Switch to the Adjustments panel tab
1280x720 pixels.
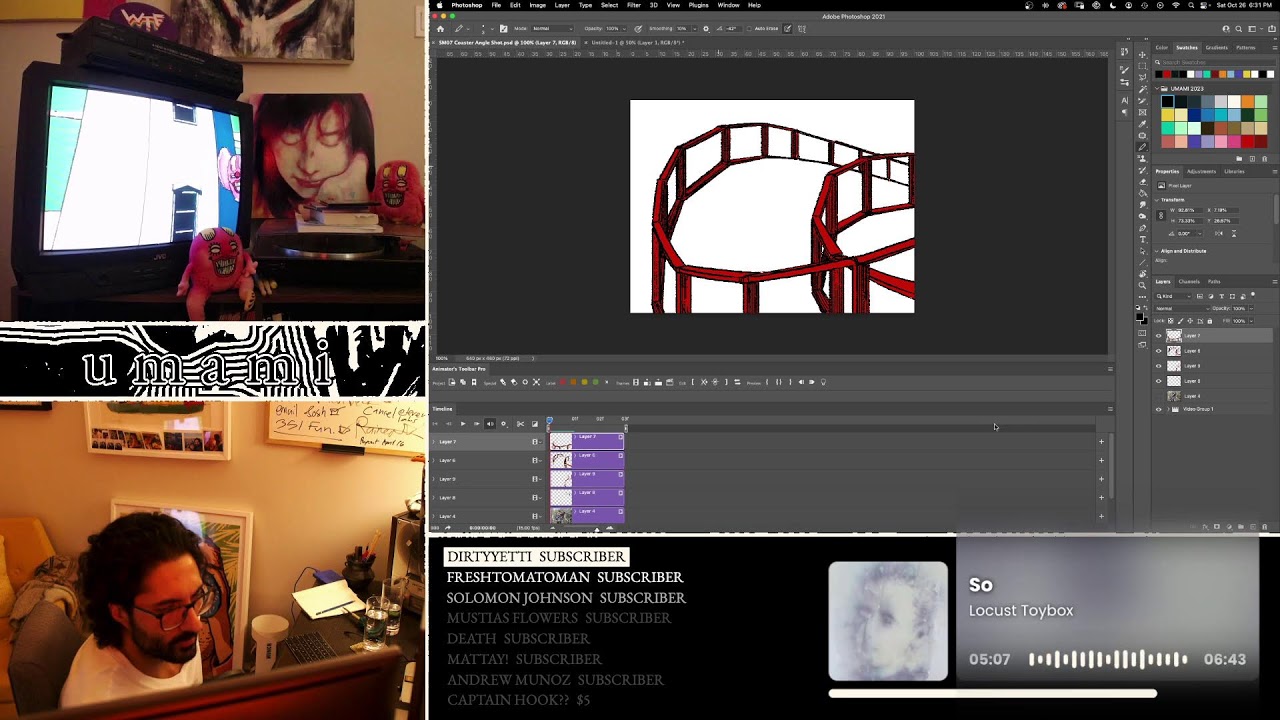tap(1201, 171)
